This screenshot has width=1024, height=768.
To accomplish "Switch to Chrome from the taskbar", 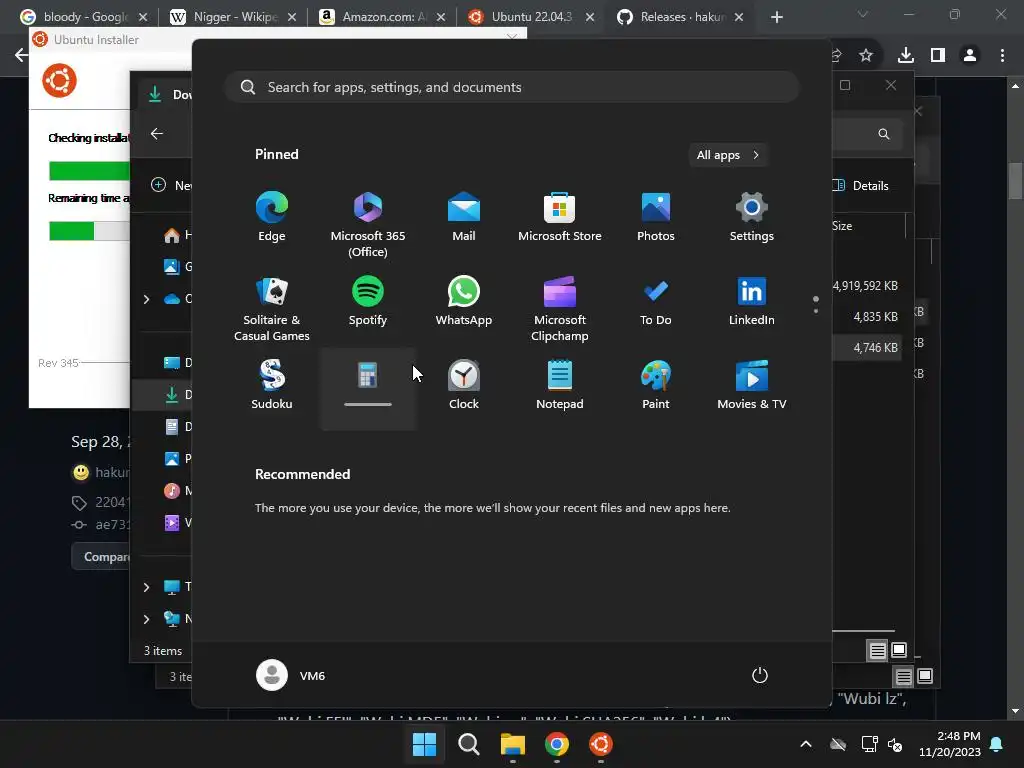I will coord(556,744).
